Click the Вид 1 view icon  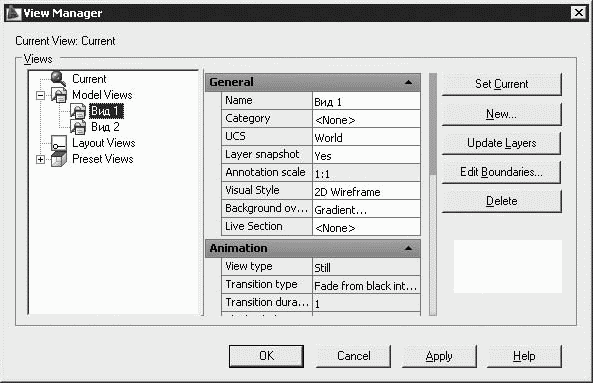coord(78,111)
